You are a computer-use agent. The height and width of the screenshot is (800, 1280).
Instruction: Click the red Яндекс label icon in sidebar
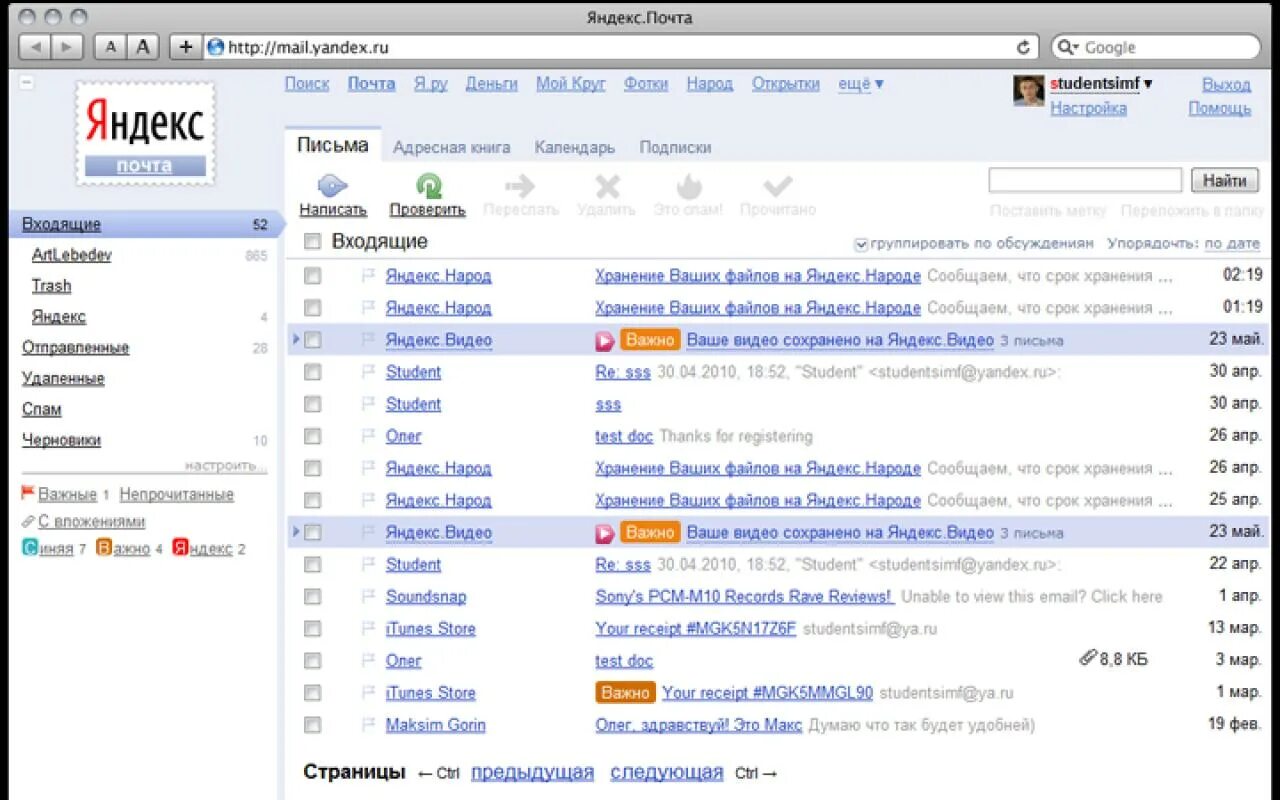click(x=180, y=547)
